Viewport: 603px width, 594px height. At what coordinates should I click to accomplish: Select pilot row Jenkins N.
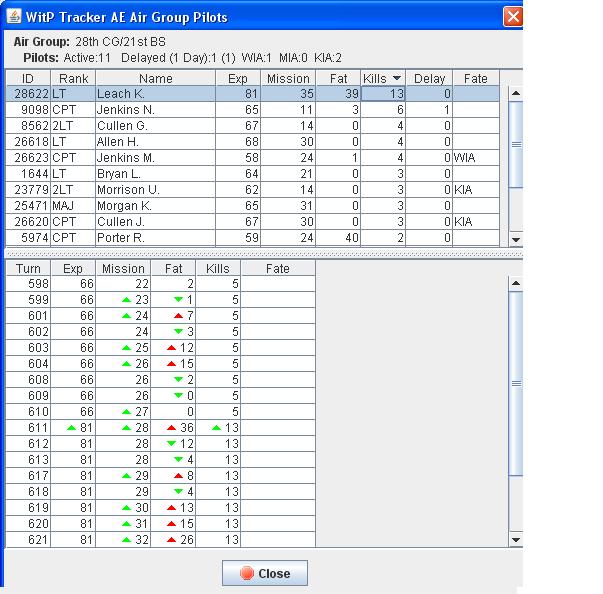click(252, 110)
